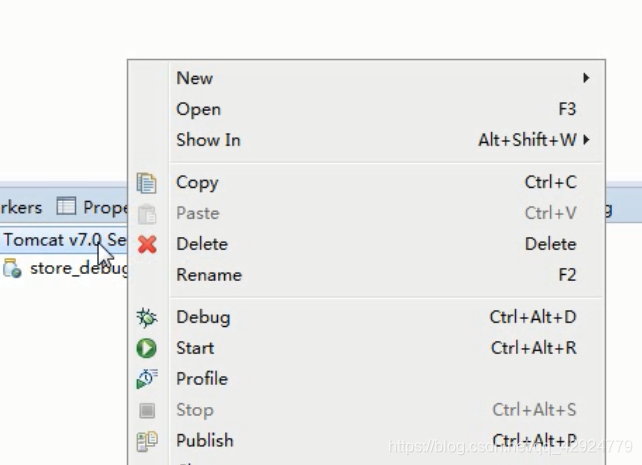Click the Ctrl+Alt+R shortcut text
This screenshot has width=642, height=465.
(534, 348)
